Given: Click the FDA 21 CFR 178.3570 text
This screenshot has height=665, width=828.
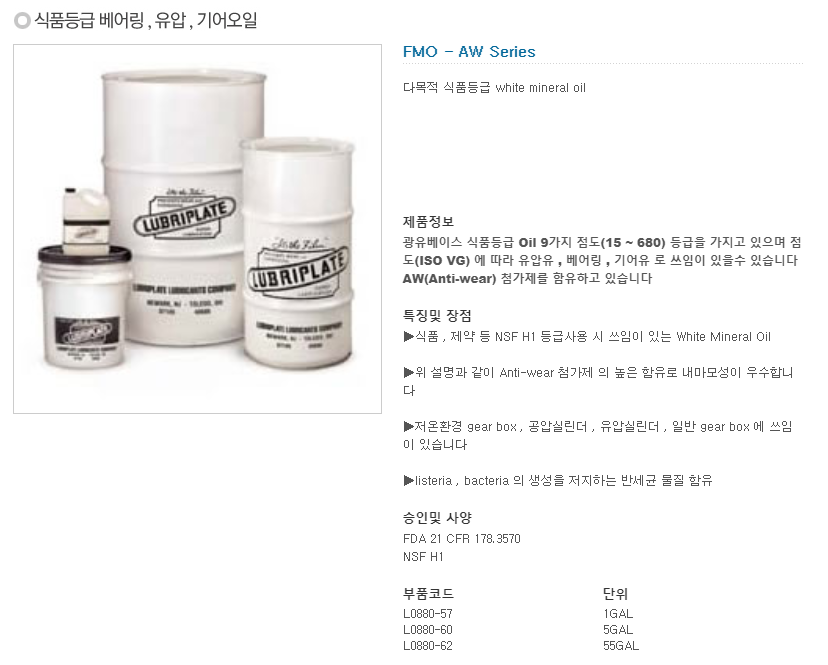Looking at the screenshot, I should tap(462, 539).
